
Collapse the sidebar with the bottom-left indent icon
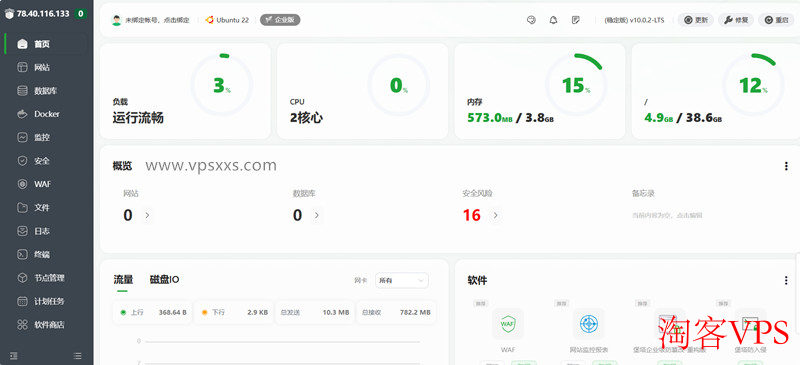point(14,355)
